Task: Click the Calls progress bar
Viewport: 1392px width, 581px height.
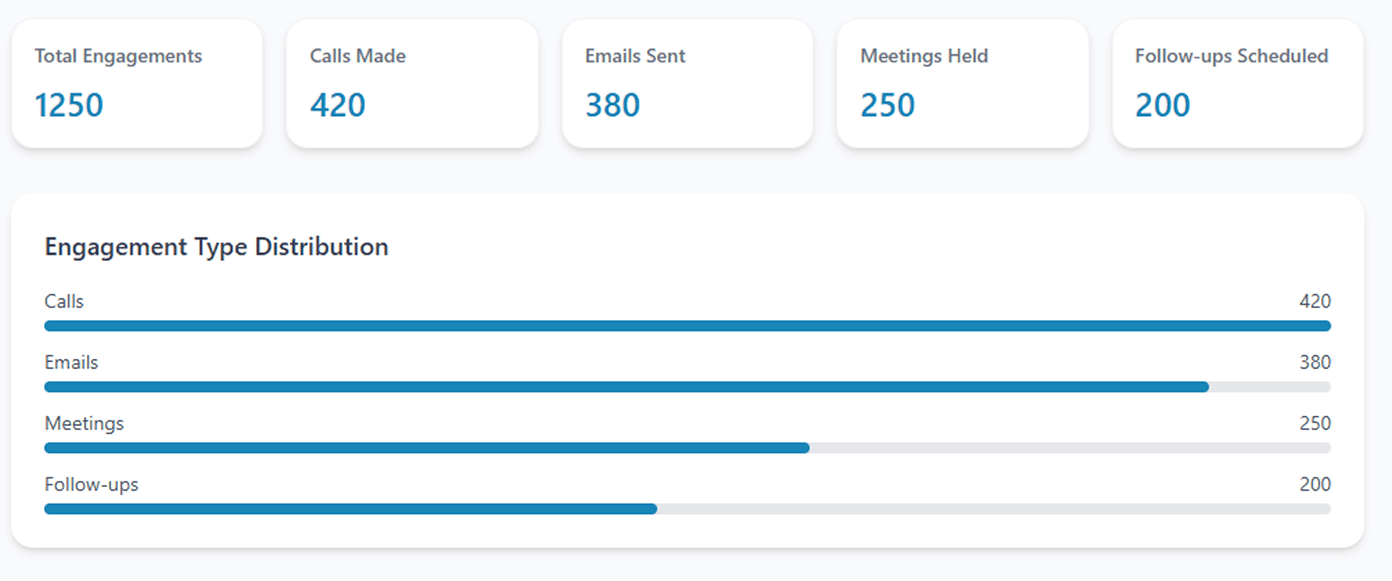Action: 687,326
